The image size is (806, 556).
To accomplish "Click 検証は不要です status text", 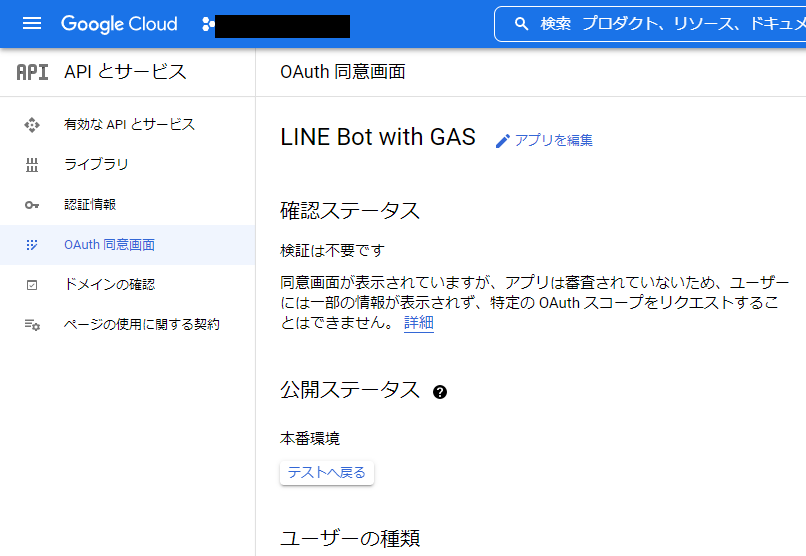I will [x=333, y=251].
